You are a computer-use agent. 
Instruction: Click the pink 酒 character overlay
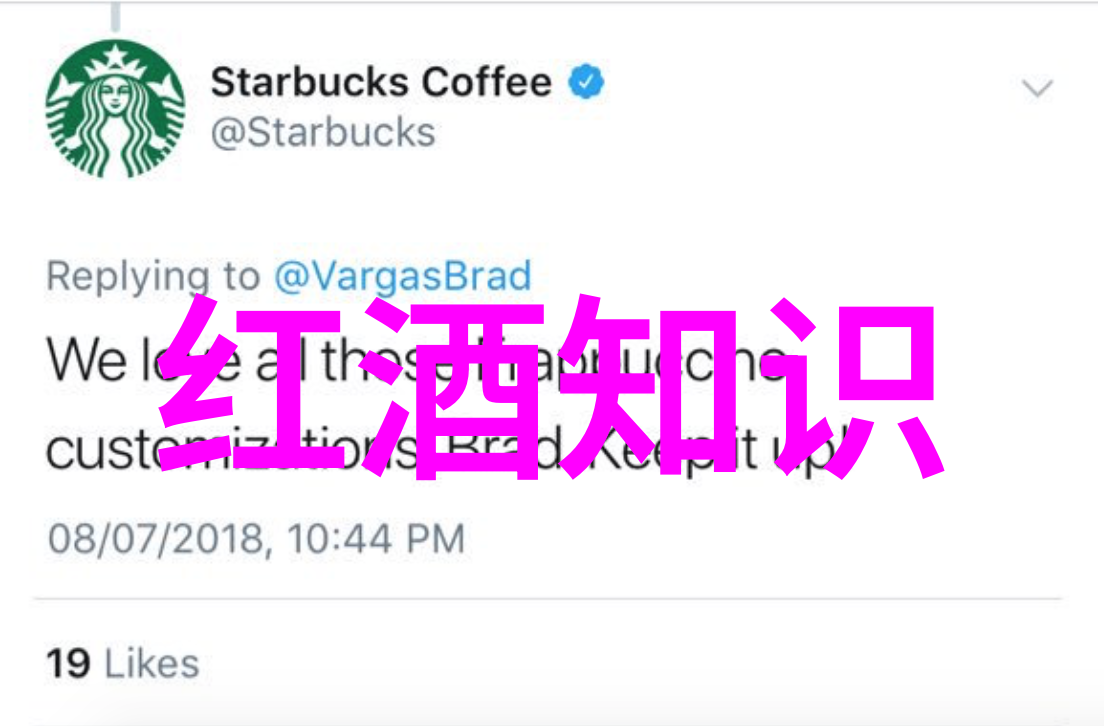(x=454, y=389)
